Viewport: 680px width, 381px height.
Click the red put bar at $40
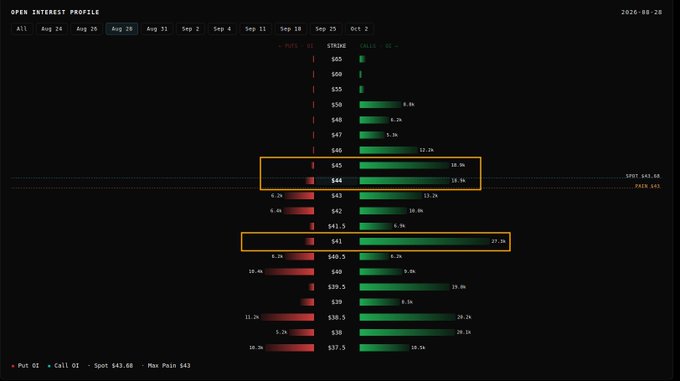coord(289,271)
